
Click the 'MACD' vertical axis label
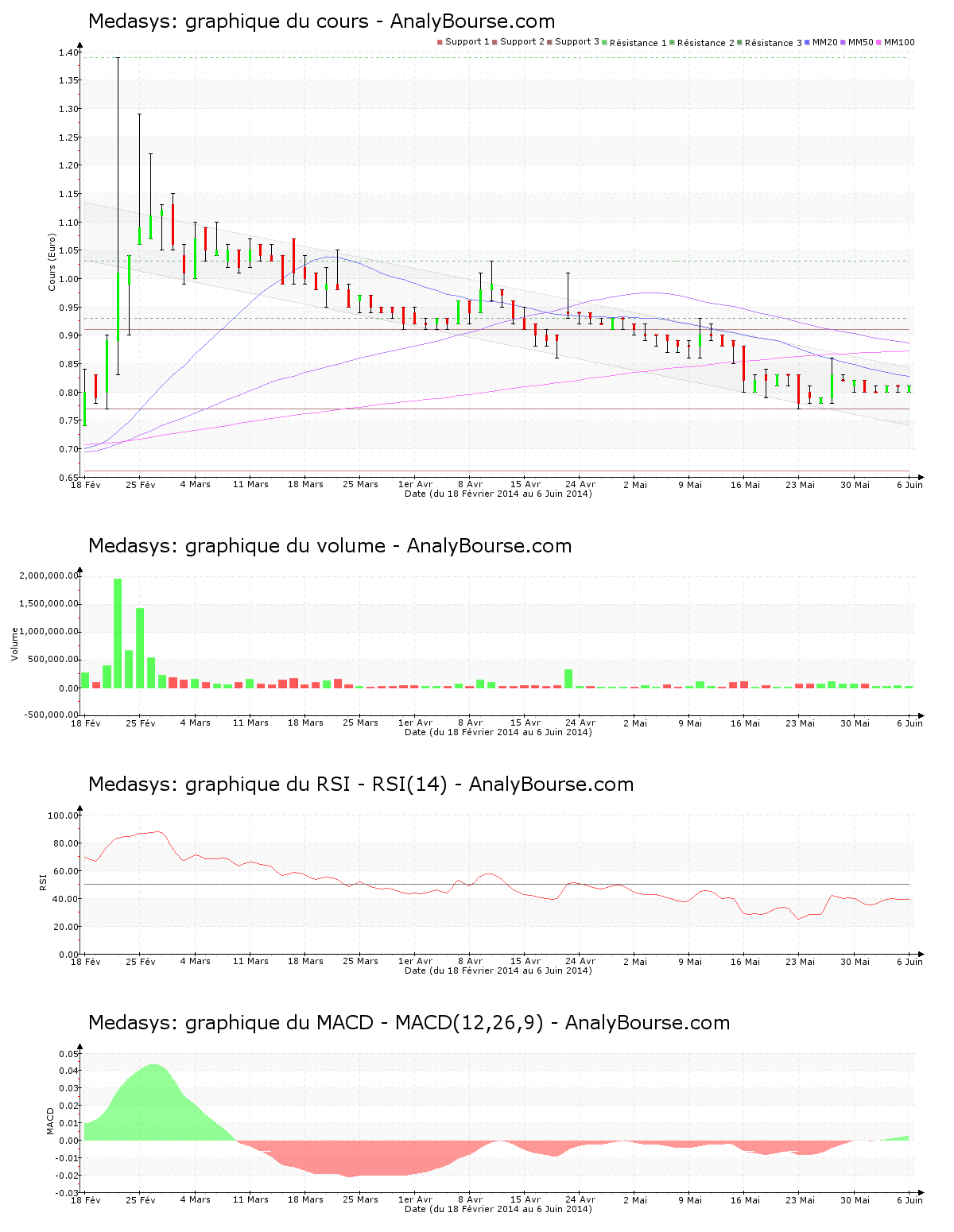(x=50, y=1121)
